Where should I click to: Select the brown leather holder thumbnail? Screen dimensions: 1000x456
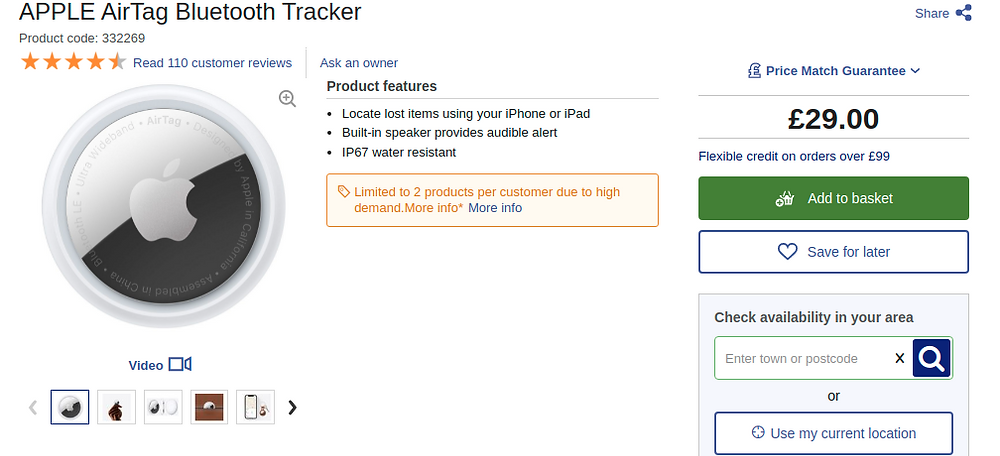coord(209,407)
